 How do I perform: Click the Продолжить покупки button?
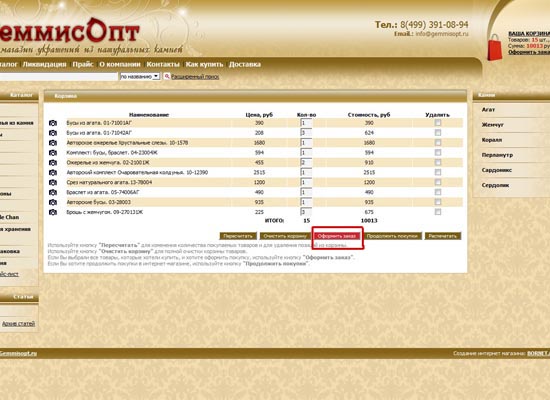point(393,236)
